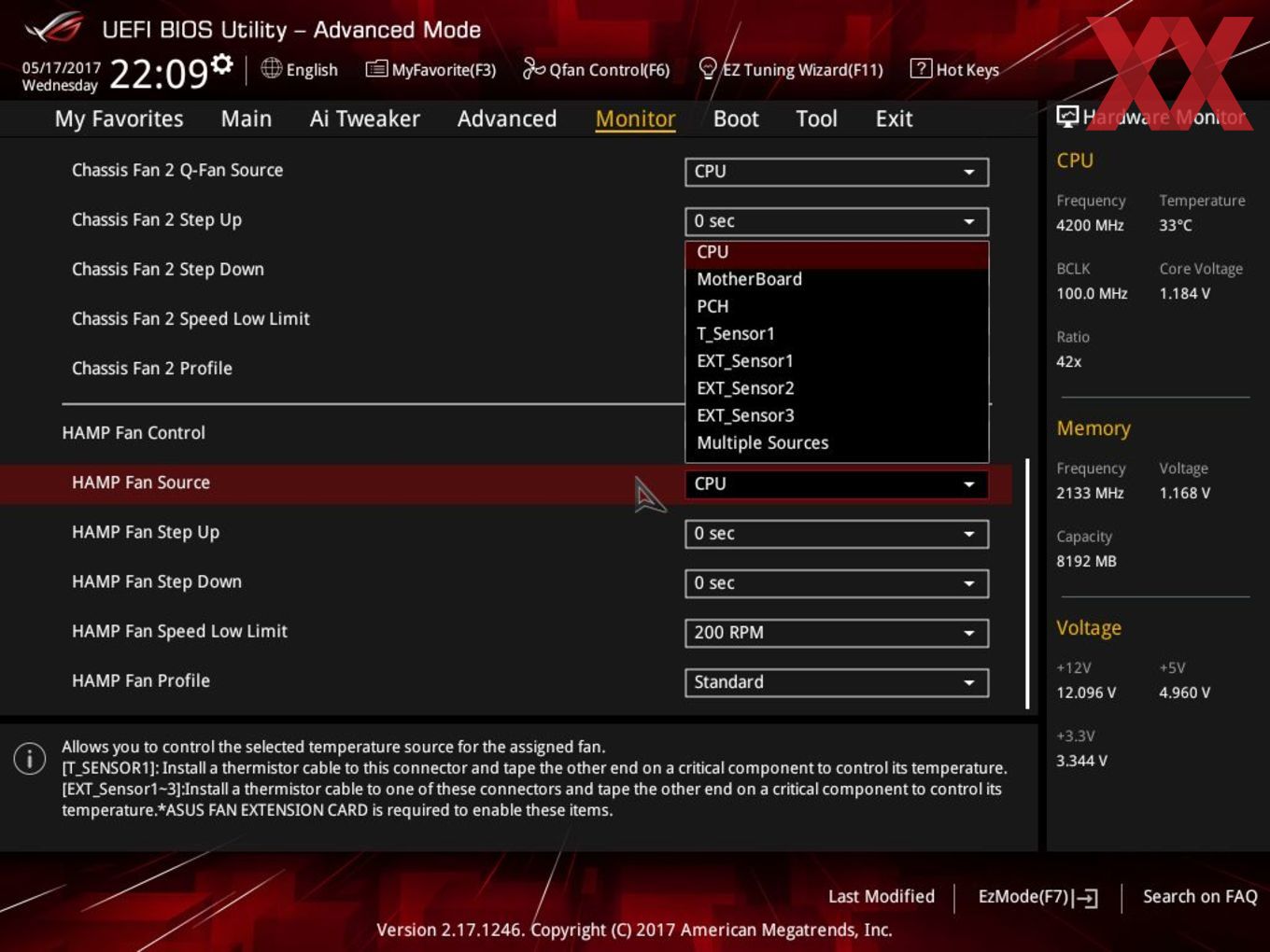This screenshot has width=1270, height=952.
Task: Open Qfan Control(F6)
Action: click(x=596, y=69)
